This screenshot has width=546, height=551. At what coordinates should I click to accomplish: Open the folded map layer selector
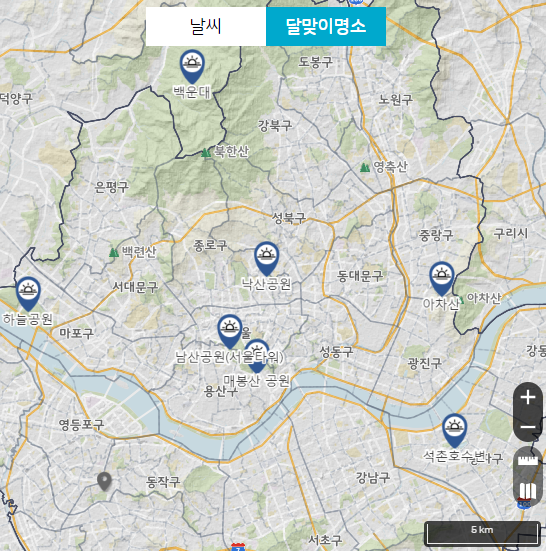point(528,491)
